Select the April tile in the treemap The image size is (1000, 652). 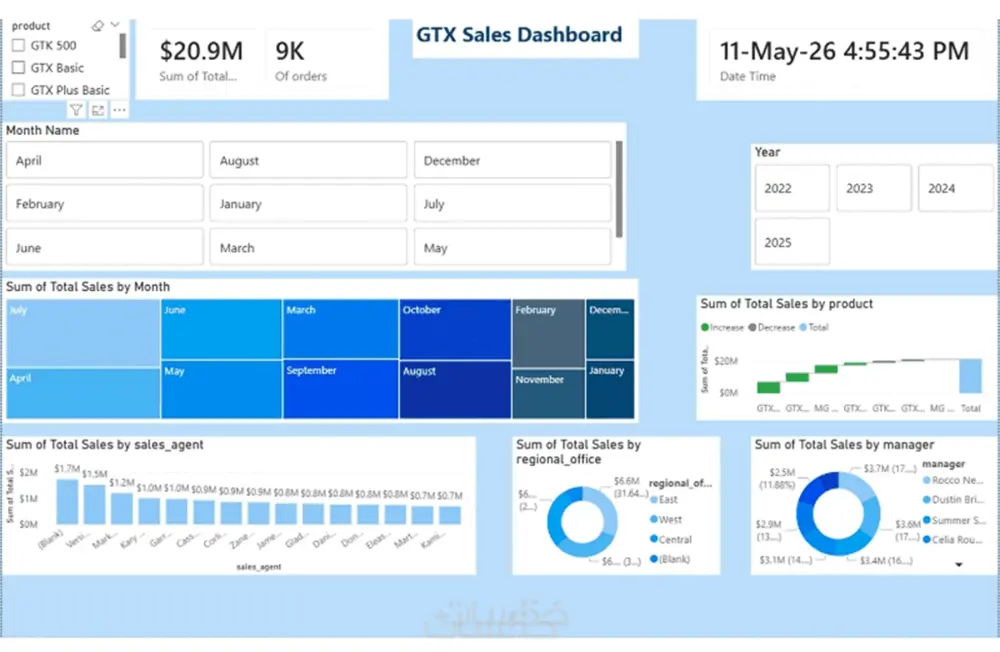(83, 393)
